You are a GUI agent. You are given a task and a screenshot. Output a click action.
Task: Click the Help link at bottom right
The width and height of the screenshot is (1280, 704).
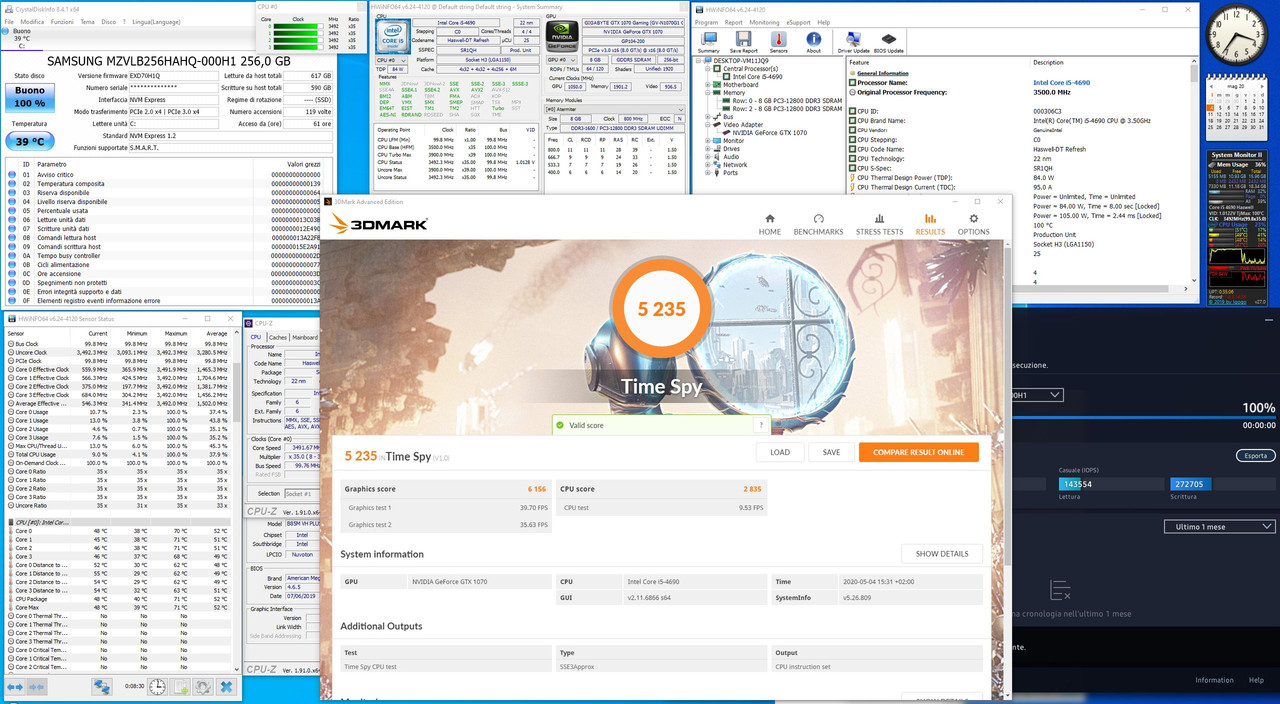[1256, 680]
